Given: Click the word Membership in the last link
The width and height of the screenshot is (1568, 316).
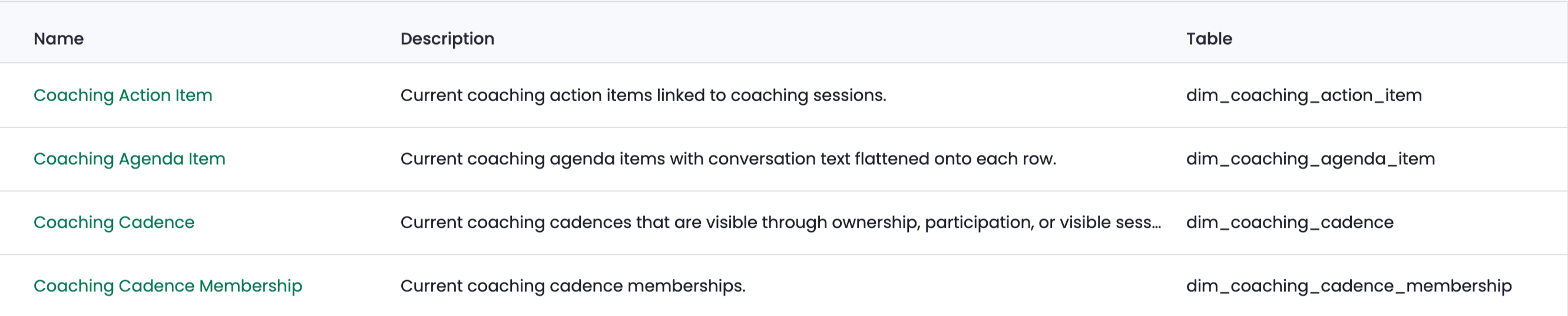Looking at the screenshot, I should (251, 286).
